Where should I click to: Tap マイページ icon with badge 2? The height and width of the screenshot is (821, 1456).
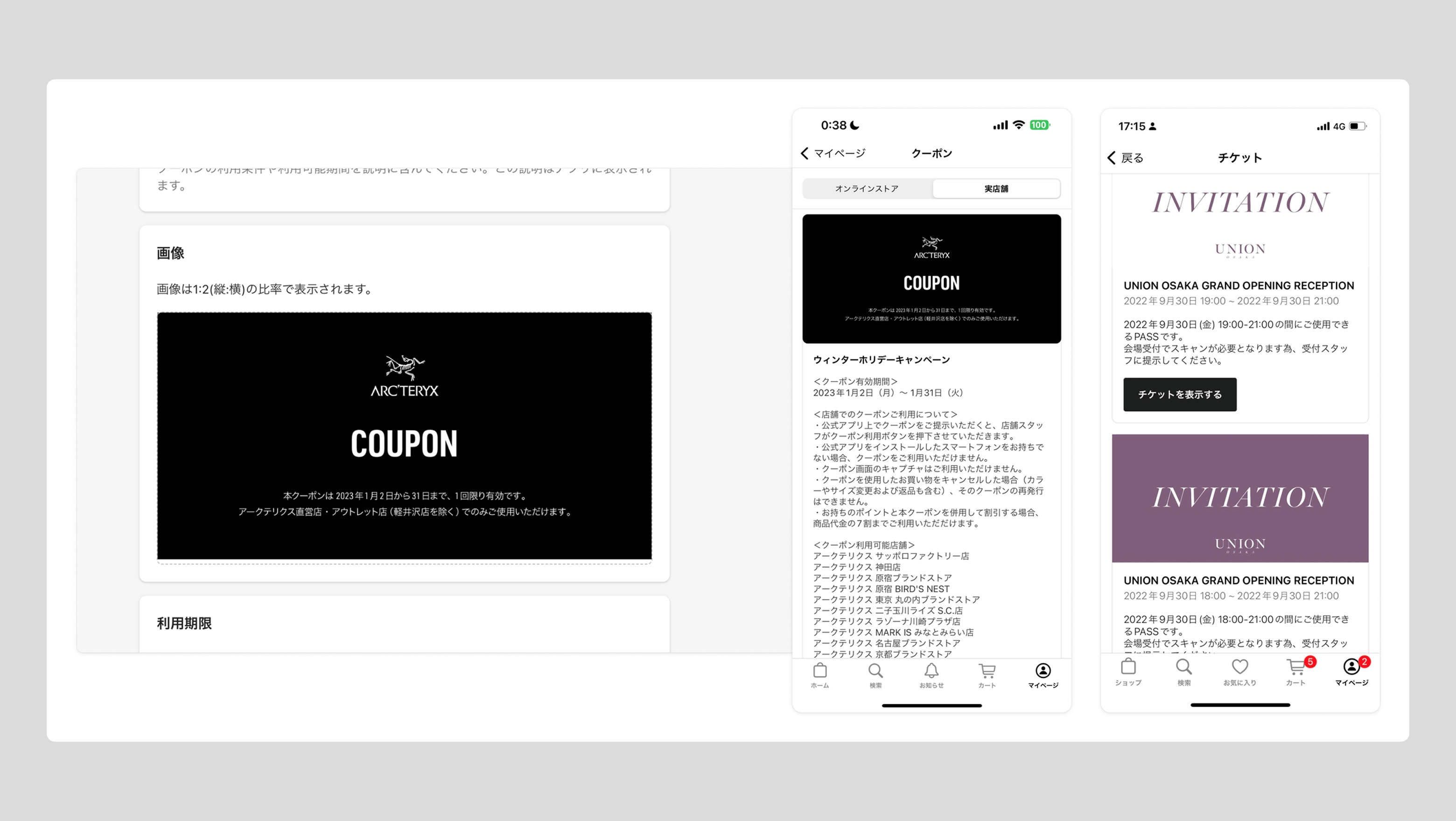click(1351, 668)
